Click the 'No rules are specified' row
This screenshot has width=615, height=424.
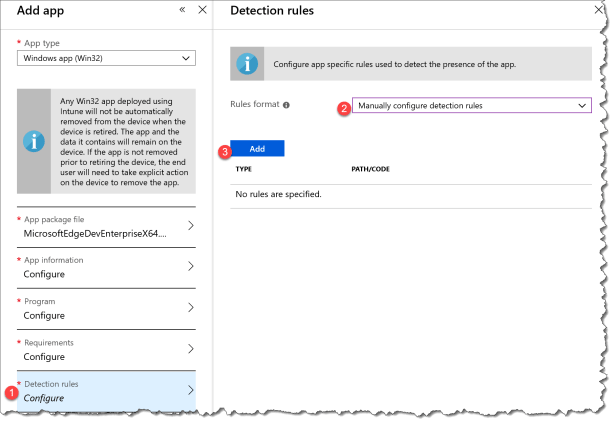click(x=278, y=193)
